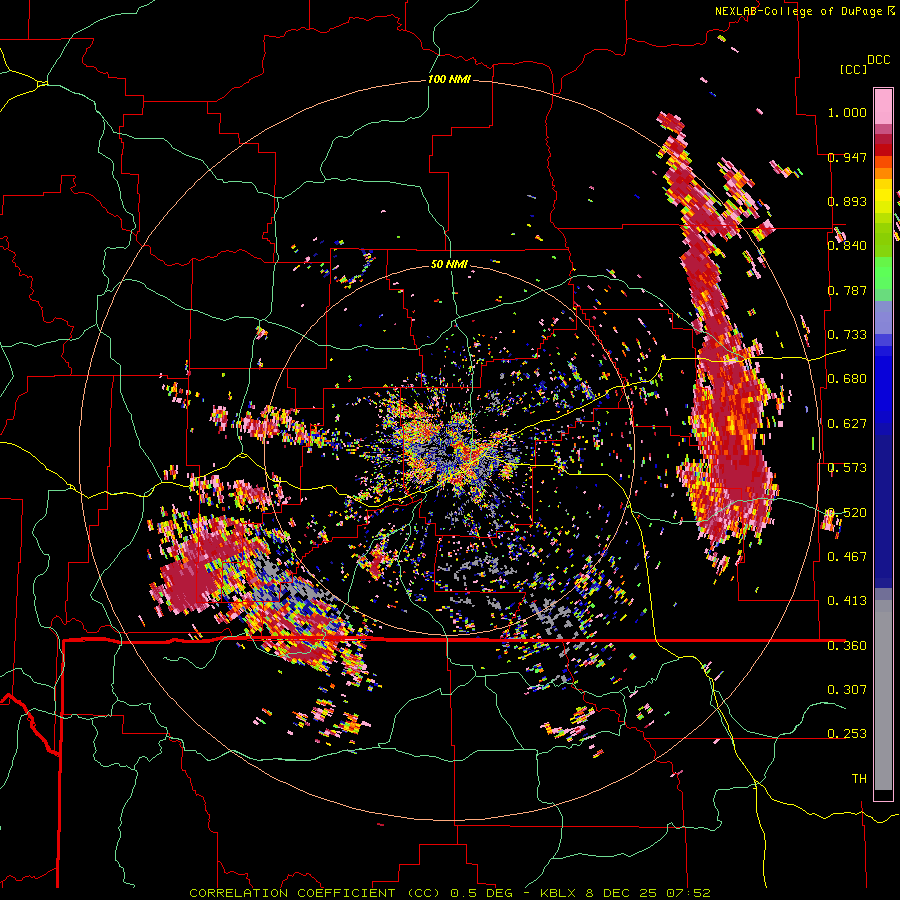Screen dimensions: 900x900
Task: Pick the gray legend color band
Action: (883, 695)
